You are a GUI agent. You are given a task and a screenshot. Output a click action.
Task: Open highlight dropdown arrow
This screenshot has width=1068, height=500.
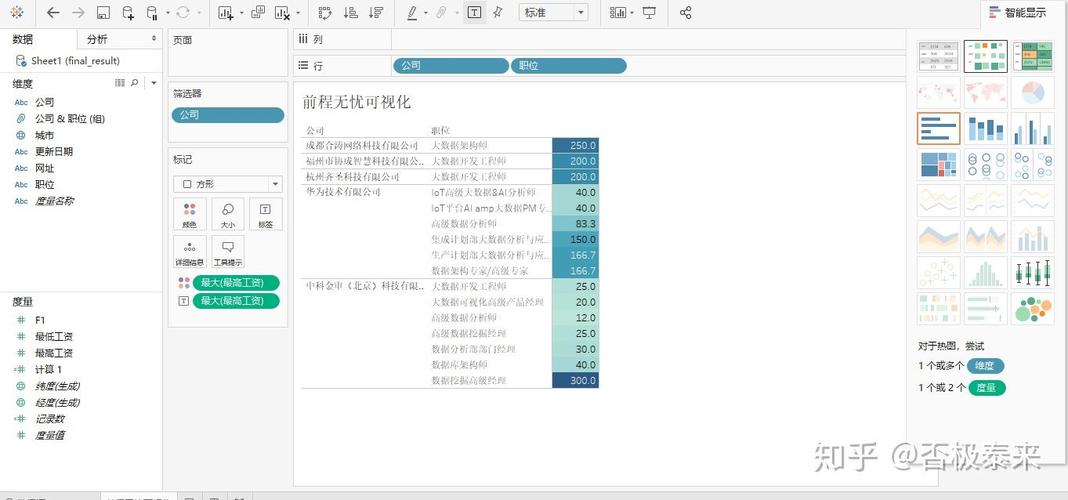[426, 13]
